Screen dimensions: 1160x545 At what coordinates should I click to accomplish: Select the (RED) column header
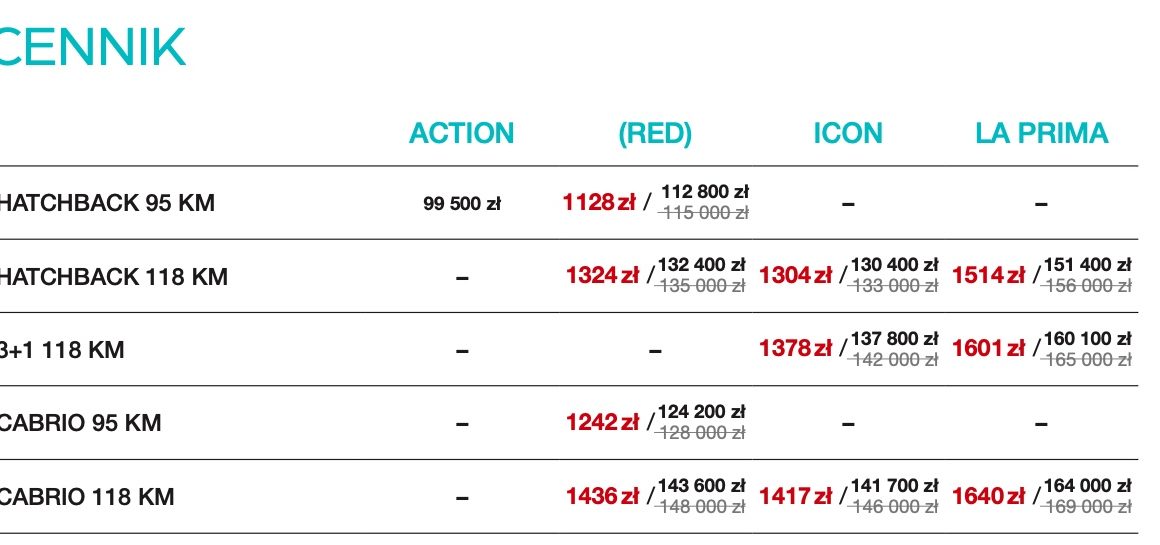tap(655, 133)
